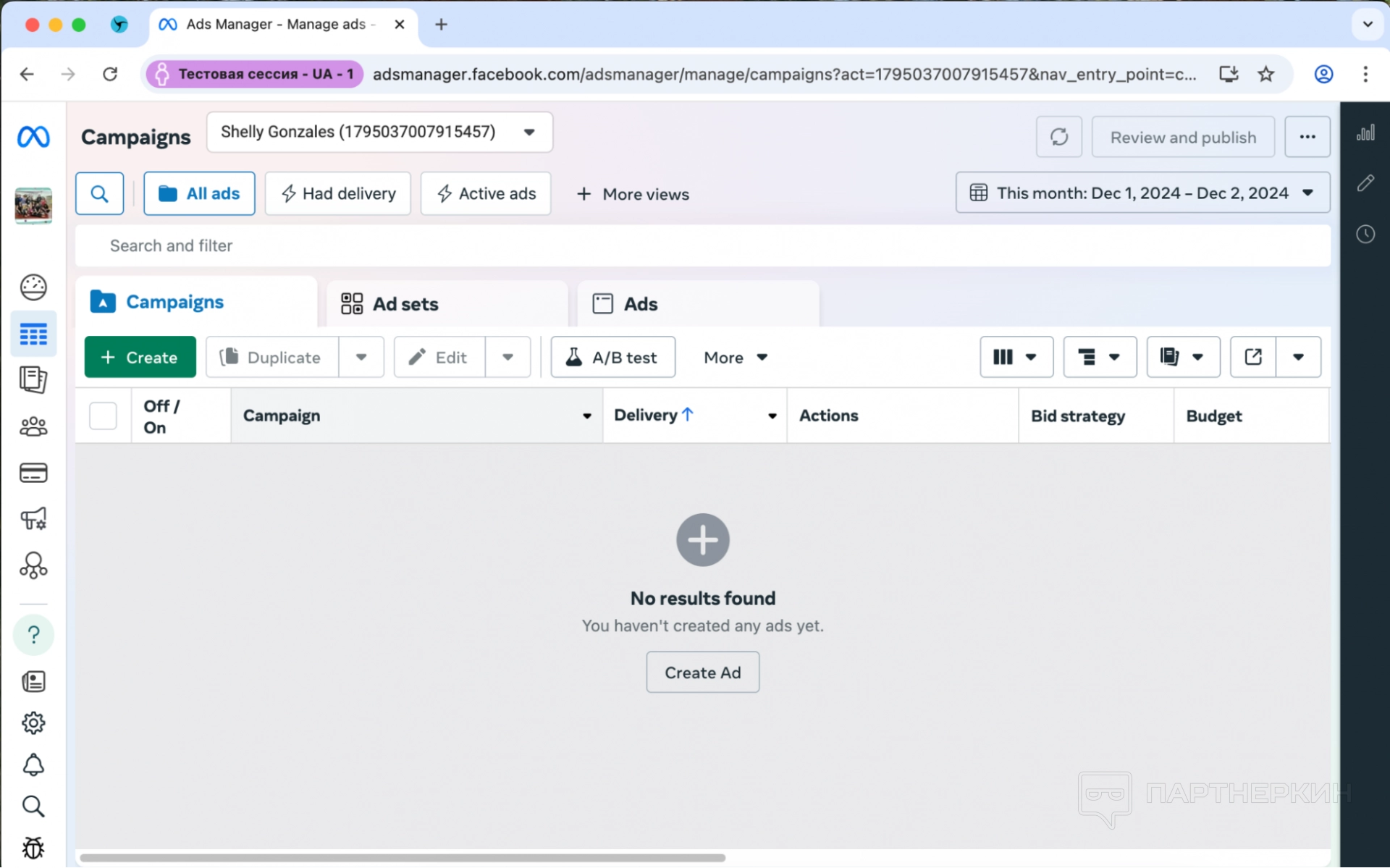Click the green Create button
This screenshot has width=1390, height=868.
(x=140, y=357)
